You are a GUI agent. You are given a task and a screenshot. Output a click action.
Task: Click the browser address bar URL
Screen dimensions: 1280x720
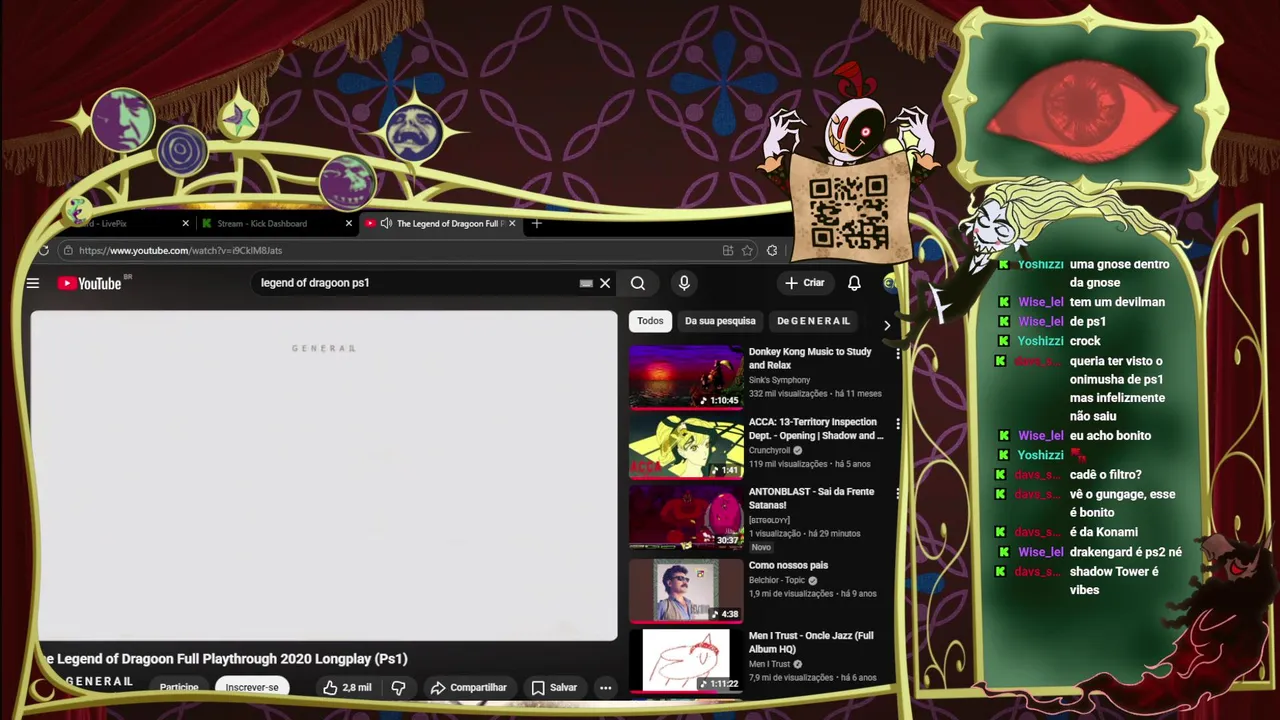pyautogui.click(x=180, y=250)
